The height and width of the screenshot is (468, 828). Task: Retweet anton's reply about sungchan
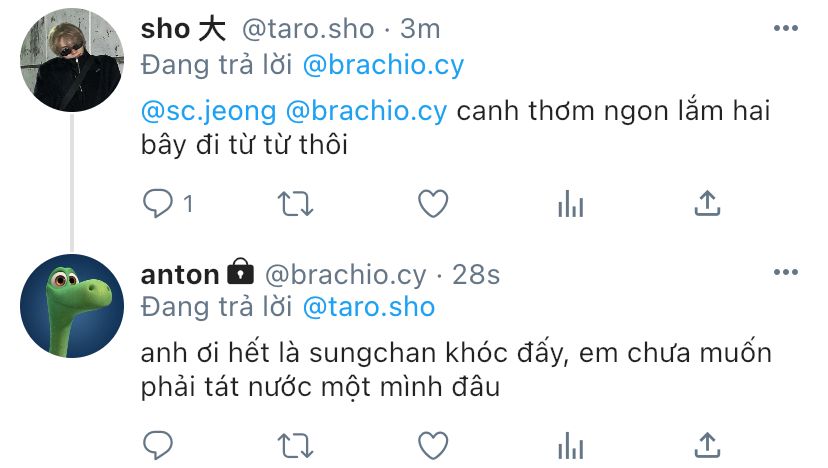click(x=295, y=446)
